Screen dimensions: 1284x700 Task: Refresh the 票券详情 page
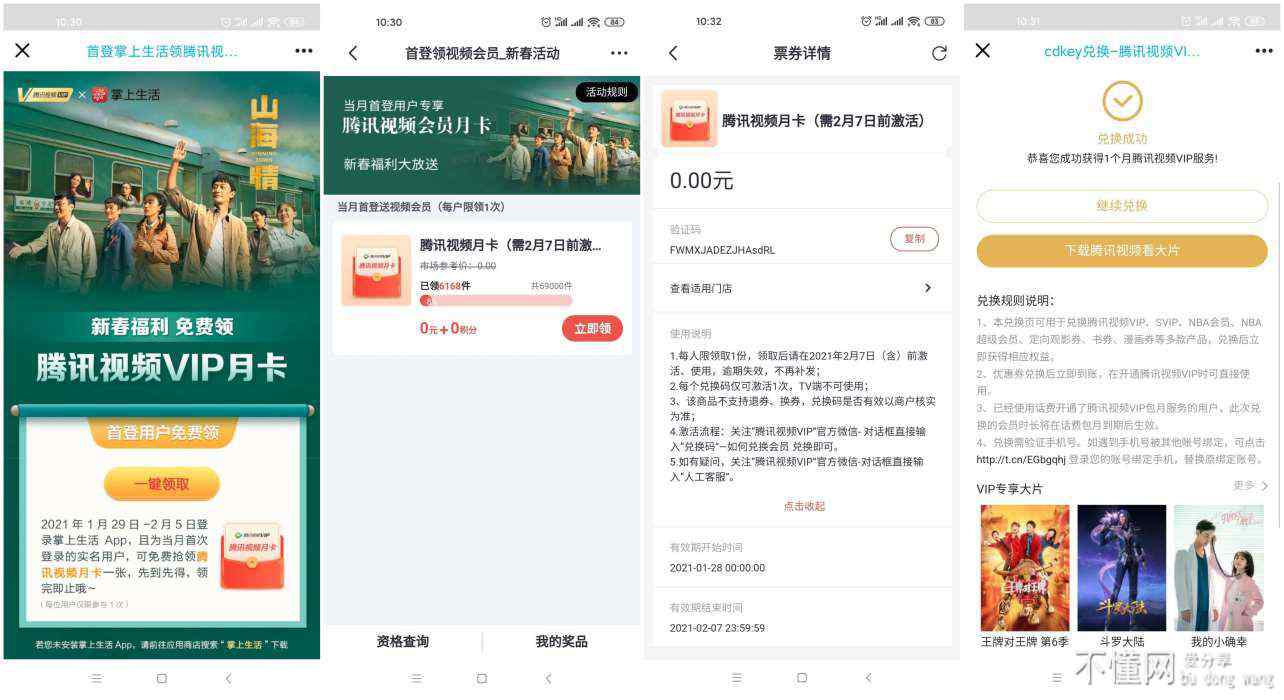tap(939, 53)
